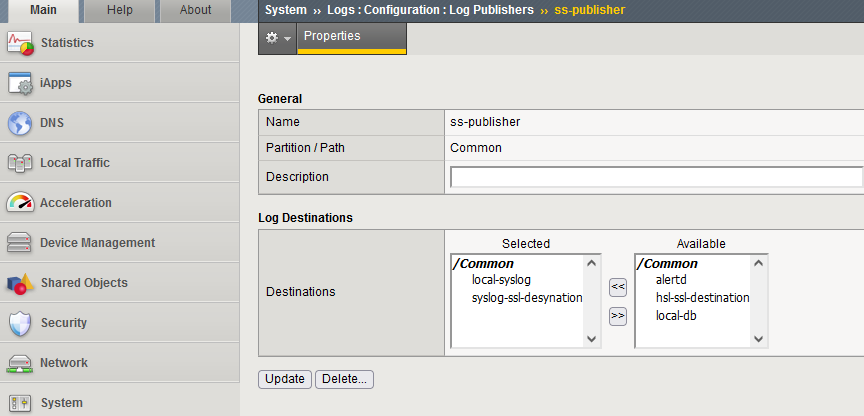Viewport: 864px width, 416px height.
Task: Click the Security shield icon
Action: (20, 323)
